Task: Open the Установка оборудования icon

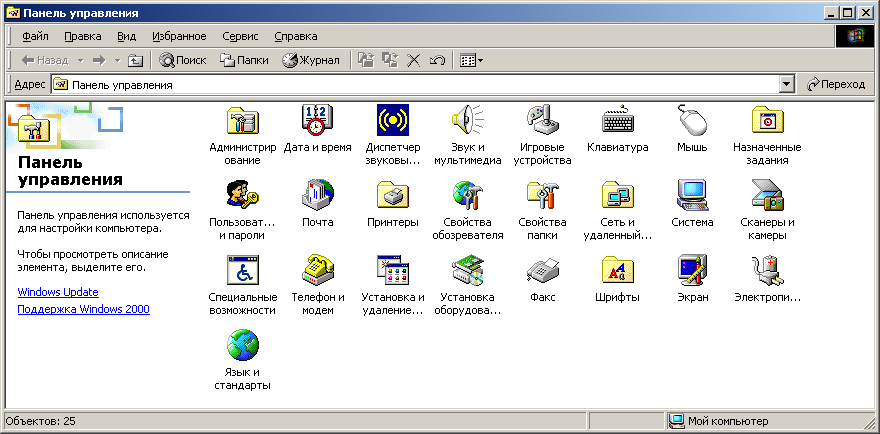Action: tap(468, 270)
